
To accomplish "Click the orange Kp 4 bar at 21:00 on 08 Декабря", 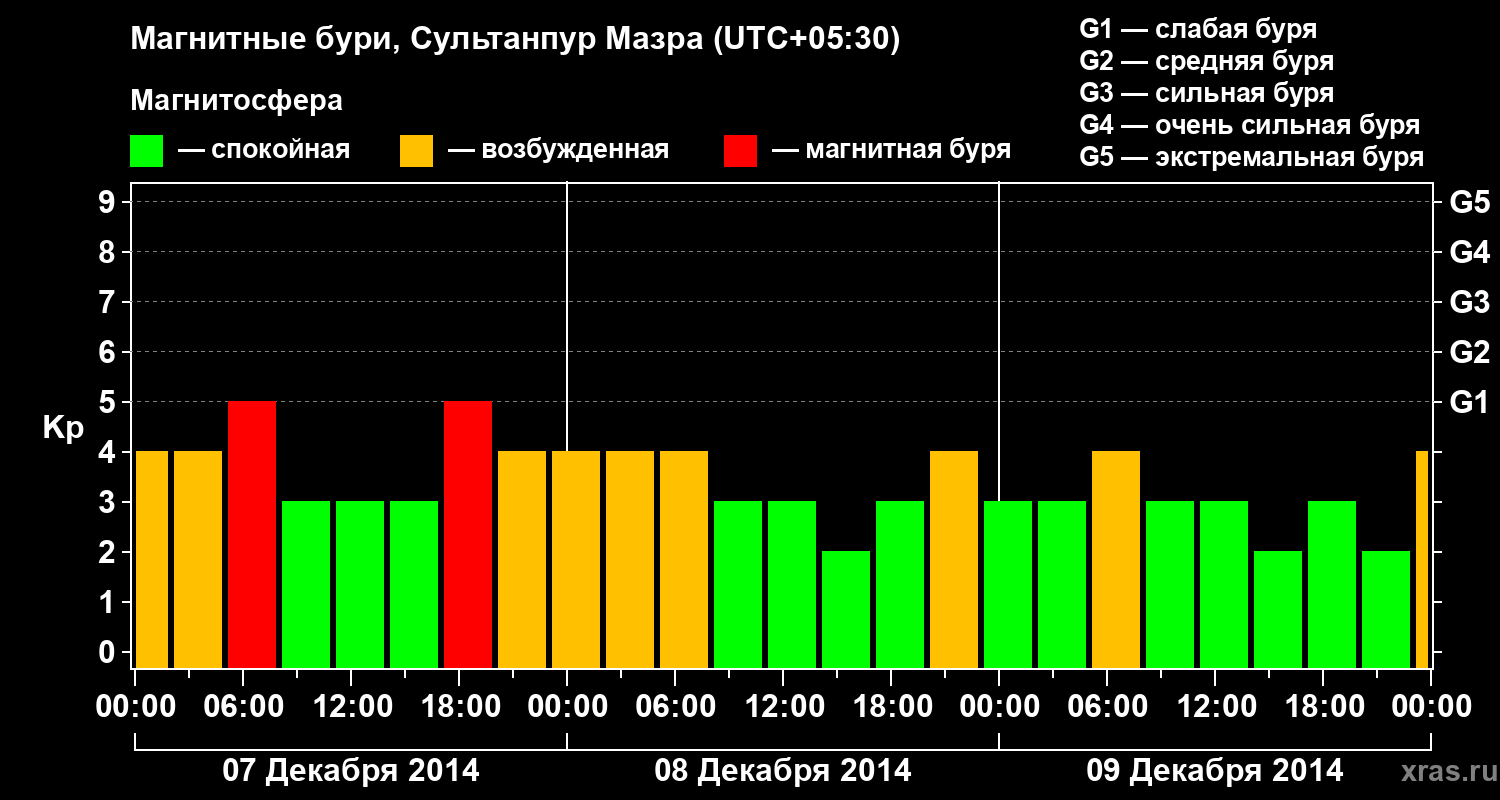I will tap(954, 560).
